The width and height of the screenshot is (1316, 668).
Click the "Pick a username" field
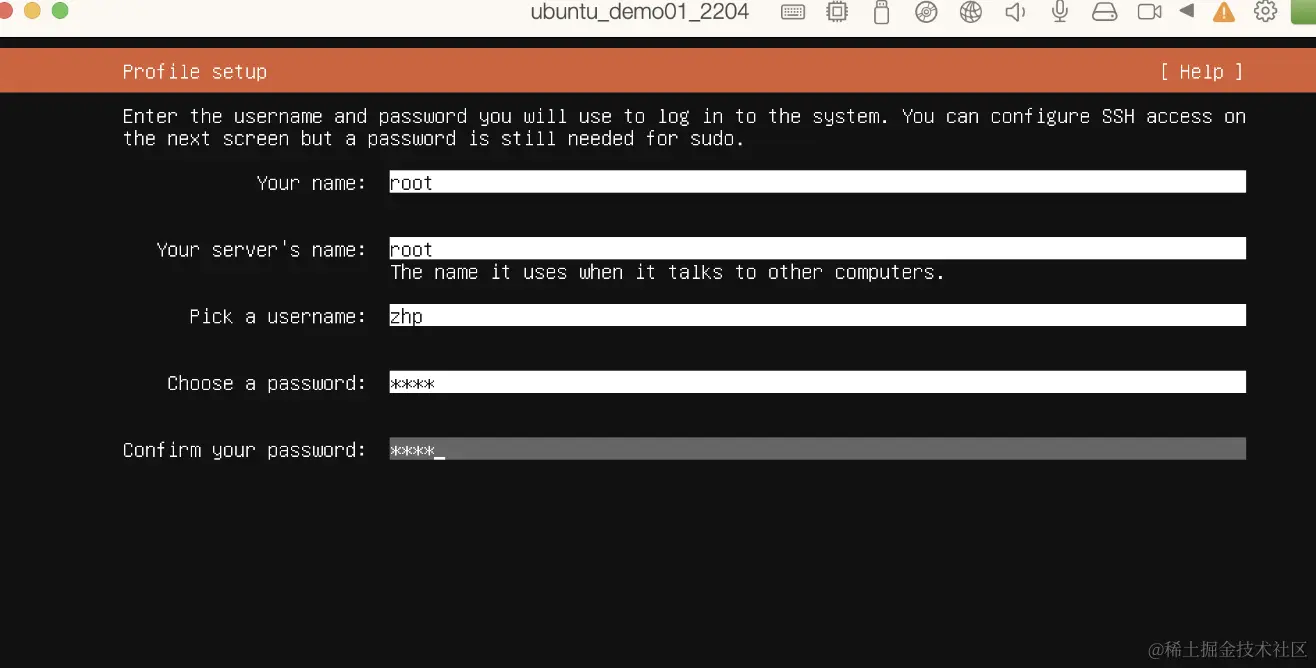pyautogui.click(x=818, y=316)
